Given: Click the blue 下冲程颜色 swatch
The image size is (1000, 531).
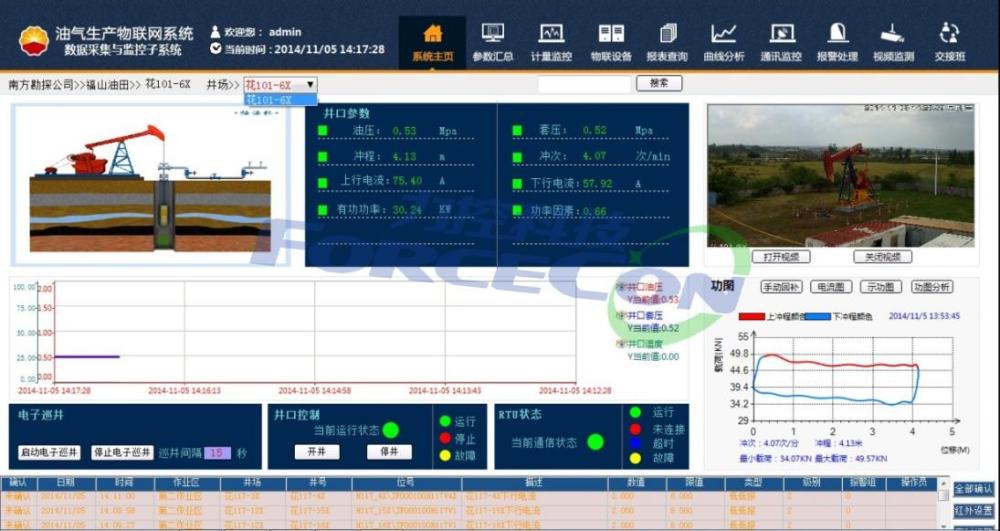Looking at the screenshot, I should tap(817, 317).
